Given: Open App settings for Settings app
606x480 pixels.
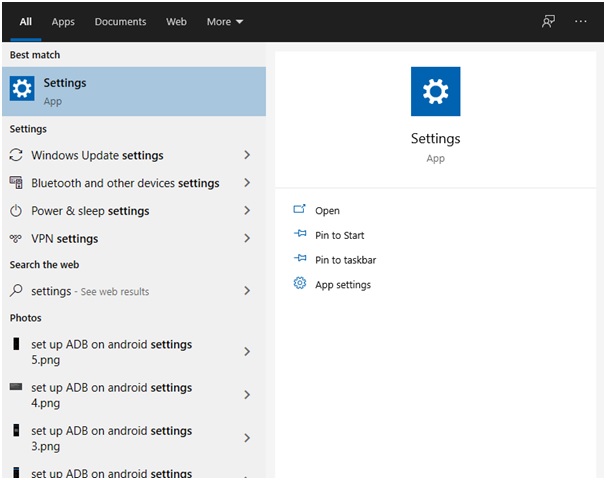Looking at the screenshot, I should (x=342, y=285).
